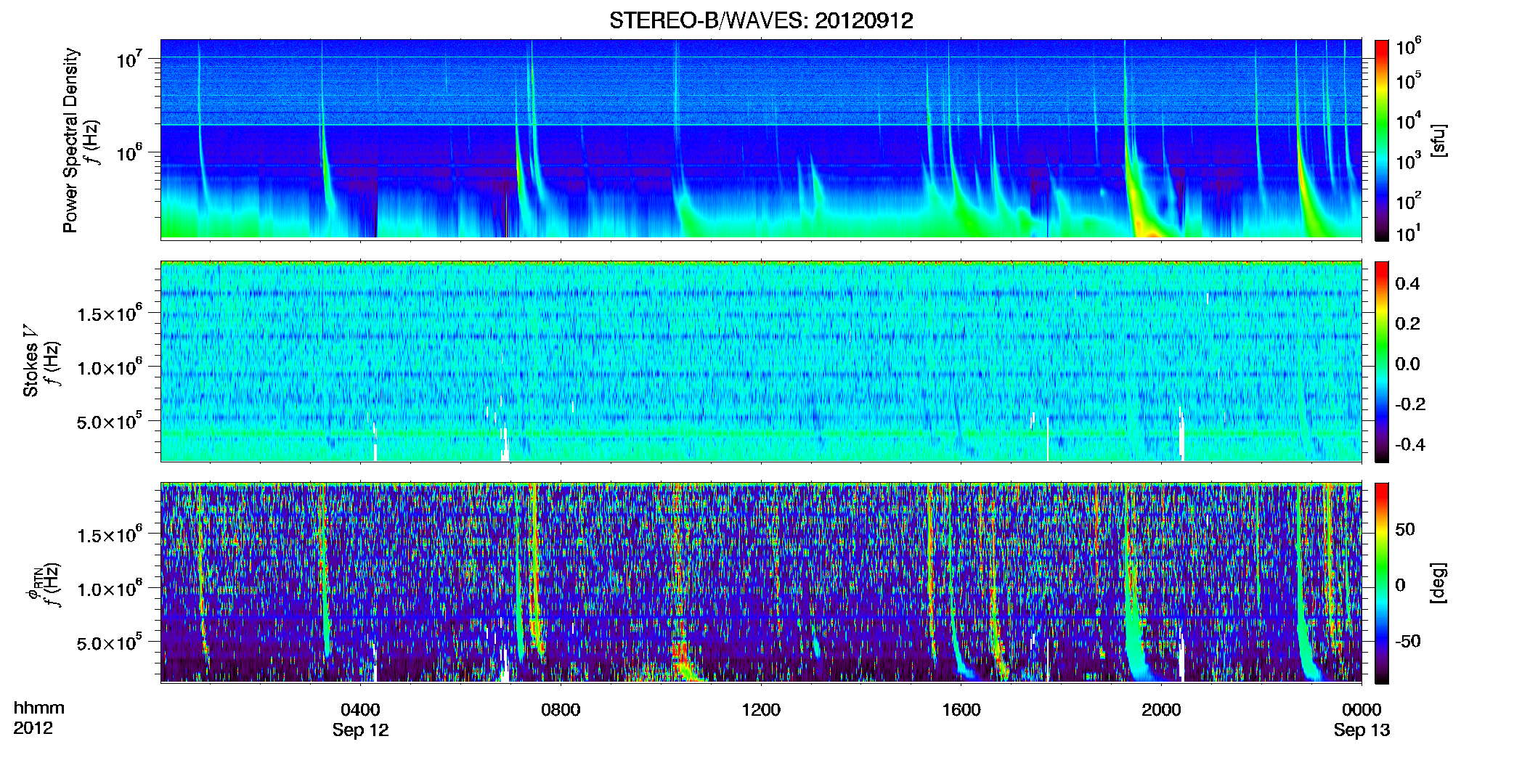Click the 2012 year label
1522x784 pixels.
tap(33, 728)
